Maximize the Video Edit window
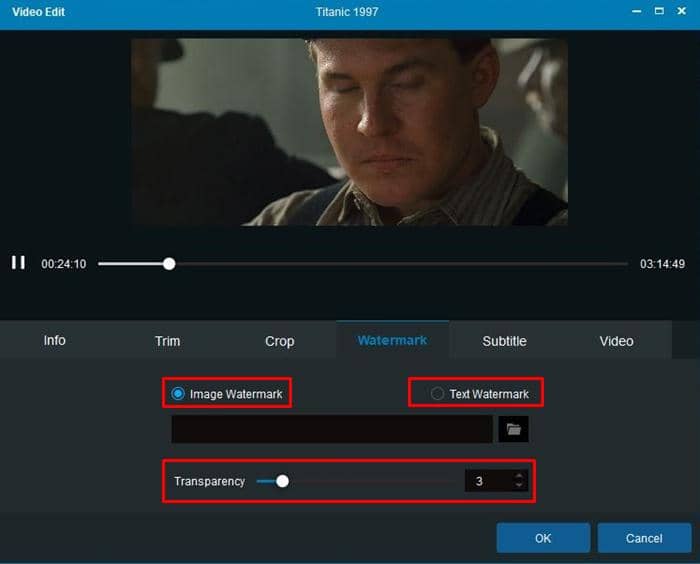700x564 pixels. pyautogui.click(x=659, y=11)
